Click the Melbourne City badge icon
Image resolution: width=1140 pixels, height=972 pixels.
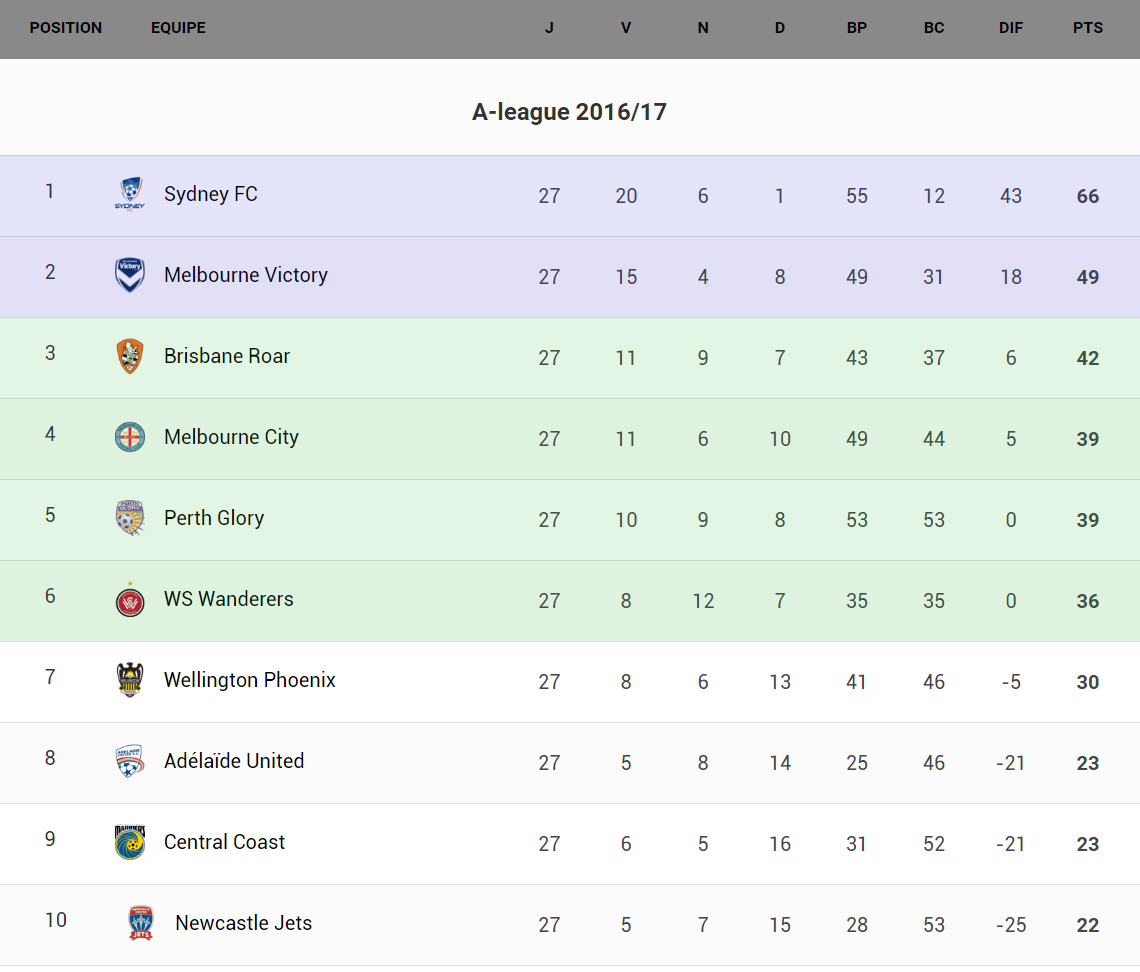(130, 437)
